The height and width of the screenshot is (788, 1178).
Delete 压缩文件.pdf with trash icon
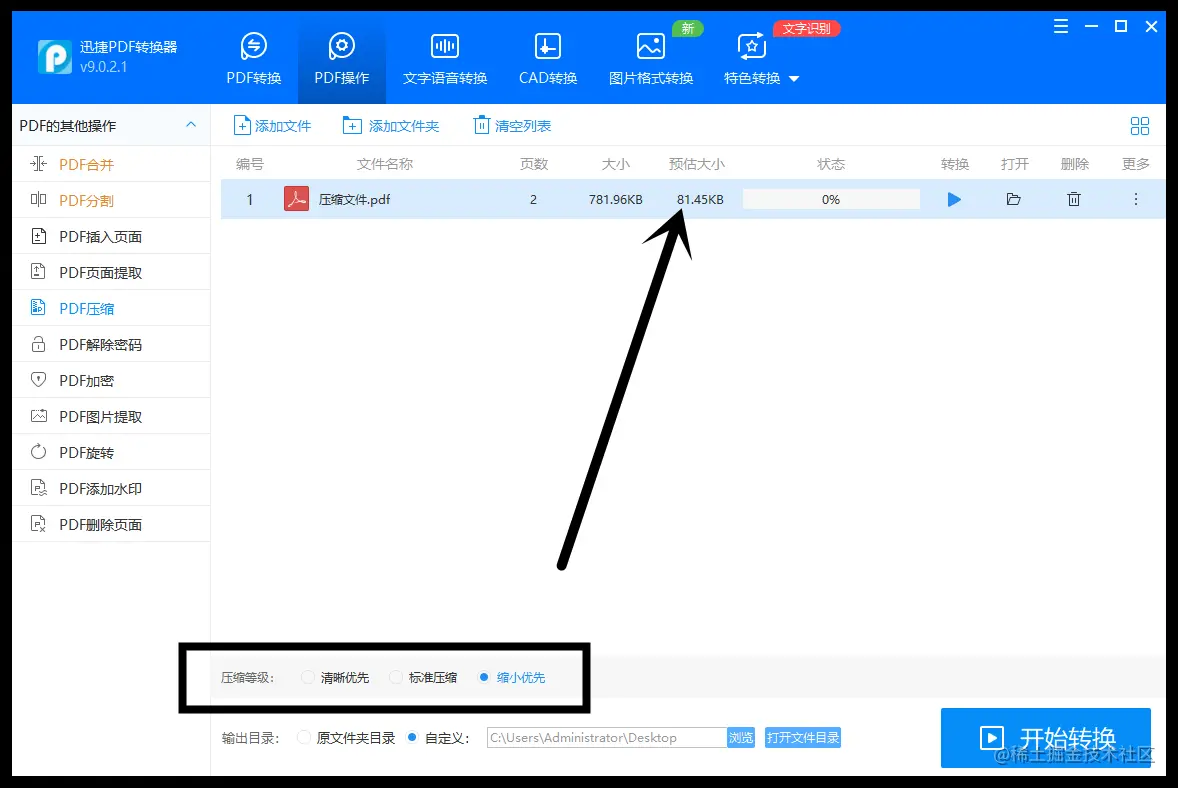coord(1074,199)
